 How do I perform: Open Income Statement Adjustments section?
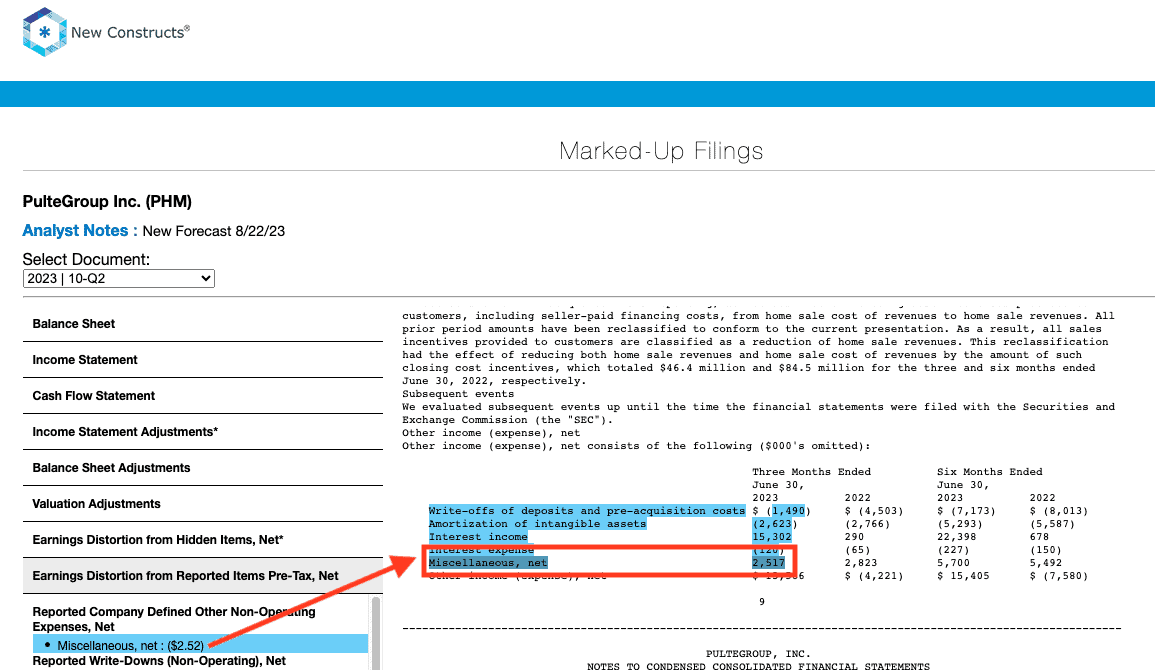203,432
